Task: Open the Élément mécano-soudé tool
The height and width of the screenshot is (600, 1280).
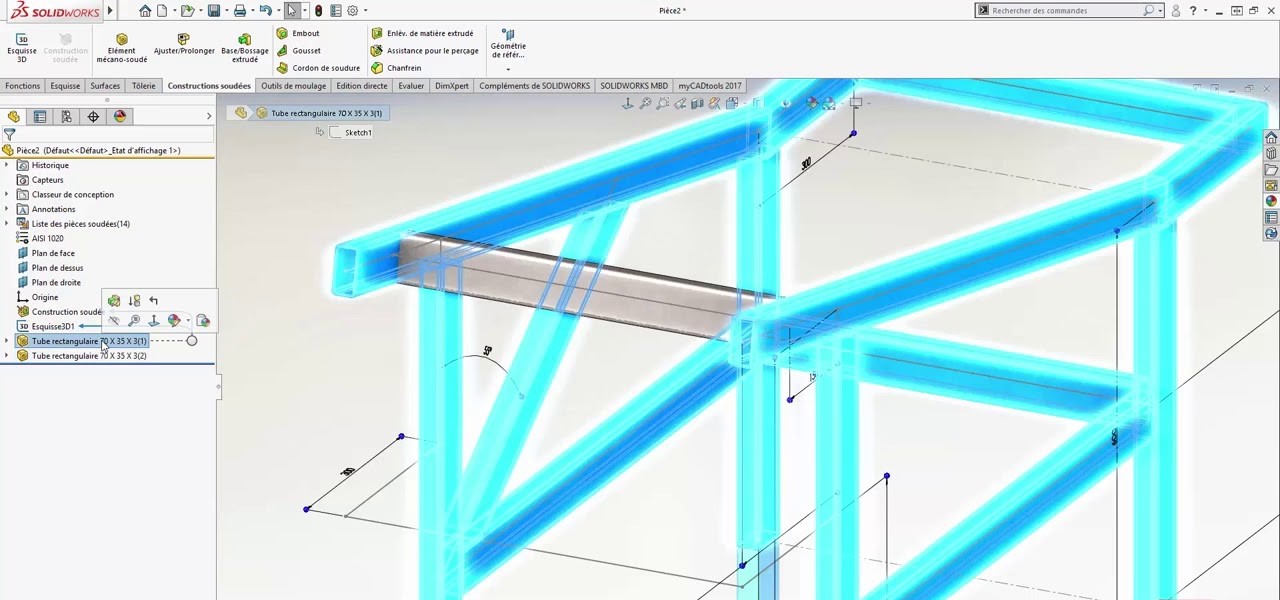Action: 121,45
